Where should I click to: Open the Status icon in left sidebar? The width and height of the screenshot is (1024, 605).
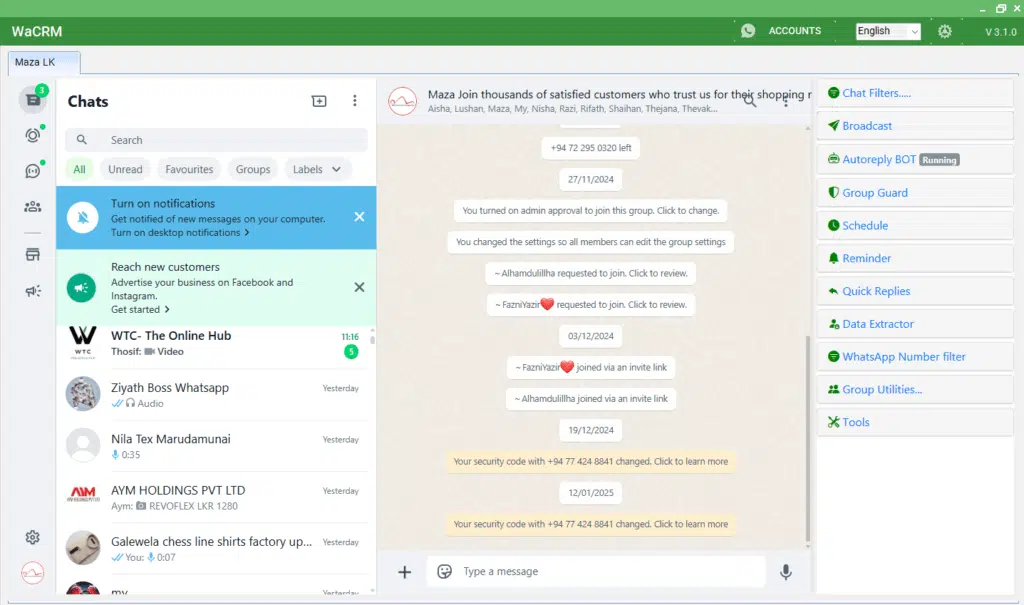[x=32, y=135]
